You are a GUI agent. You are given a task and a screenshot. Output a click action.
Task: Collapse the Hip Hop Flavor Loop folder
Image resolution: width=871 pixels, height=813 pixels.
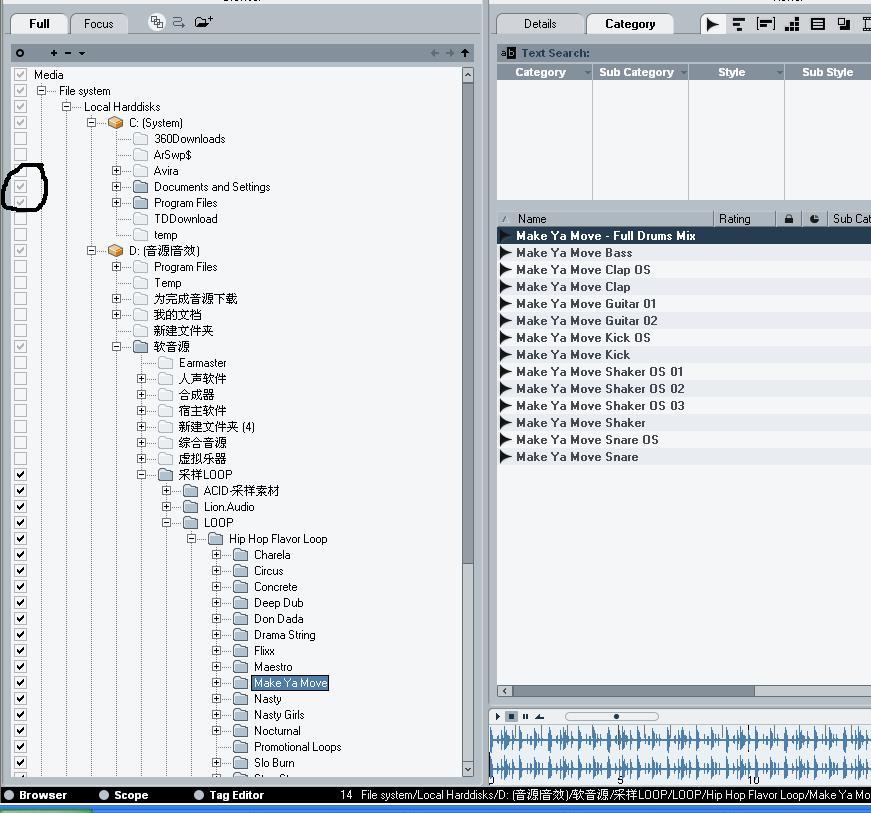191,539
